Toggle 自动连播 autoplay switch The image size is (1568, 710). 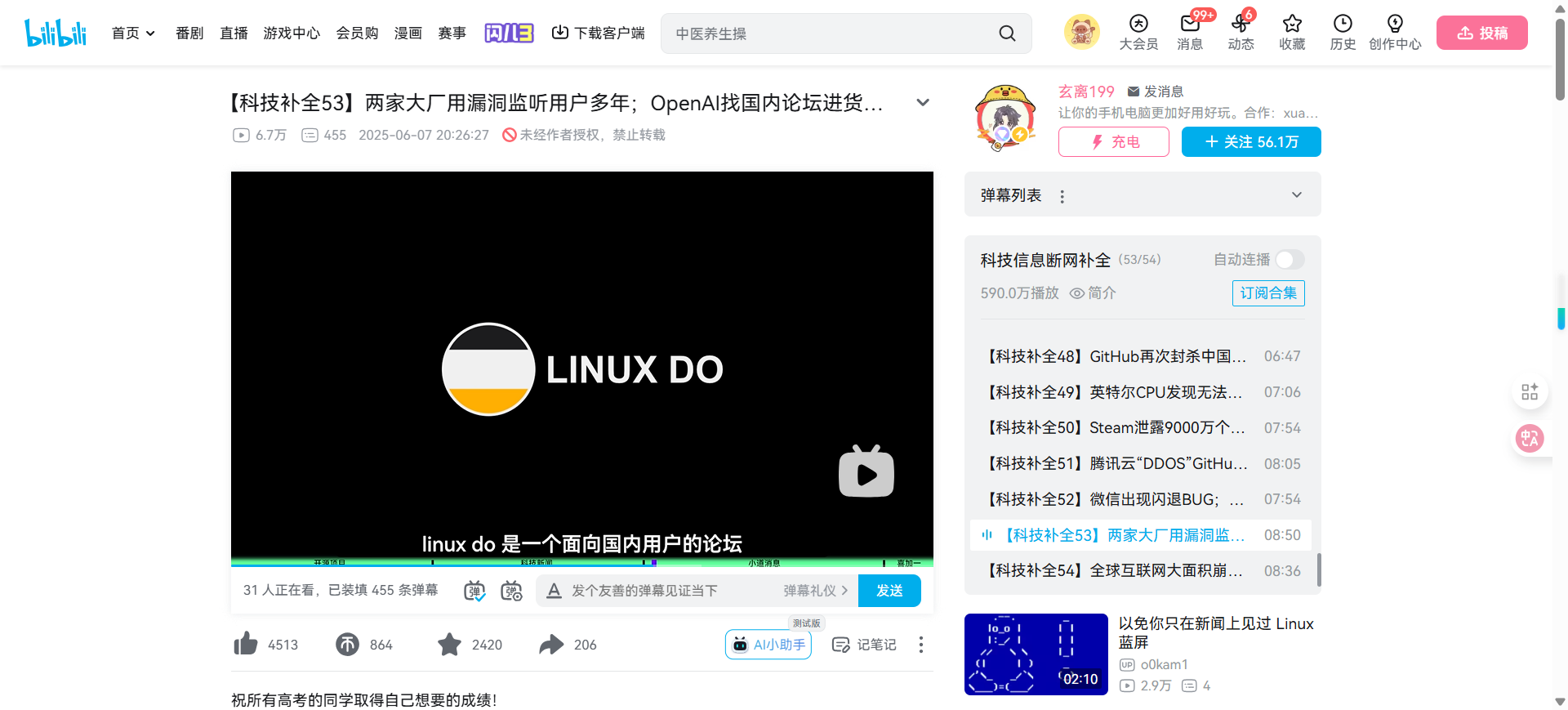coord(1290,260)
